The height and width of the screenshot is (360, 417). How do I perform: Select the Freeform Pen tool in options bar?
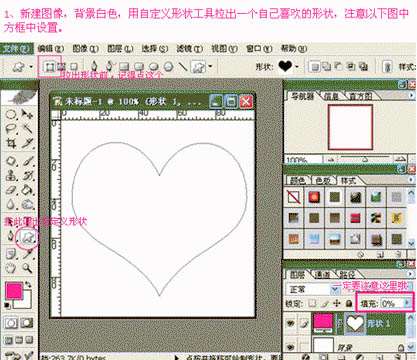(109, 66)
